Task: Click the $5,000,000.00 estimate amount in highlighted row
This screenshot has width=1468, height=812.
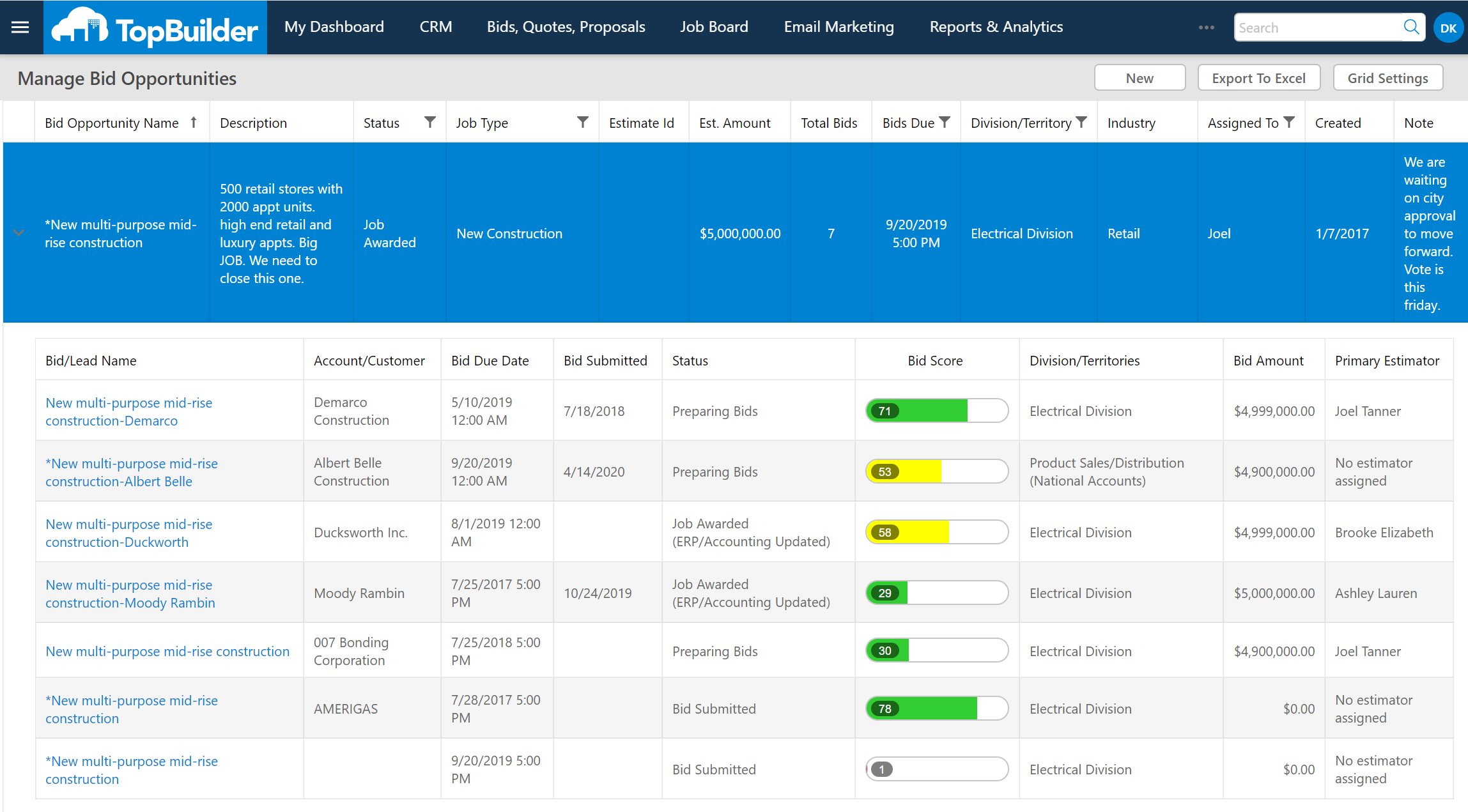Action: [x=740, y=233]
